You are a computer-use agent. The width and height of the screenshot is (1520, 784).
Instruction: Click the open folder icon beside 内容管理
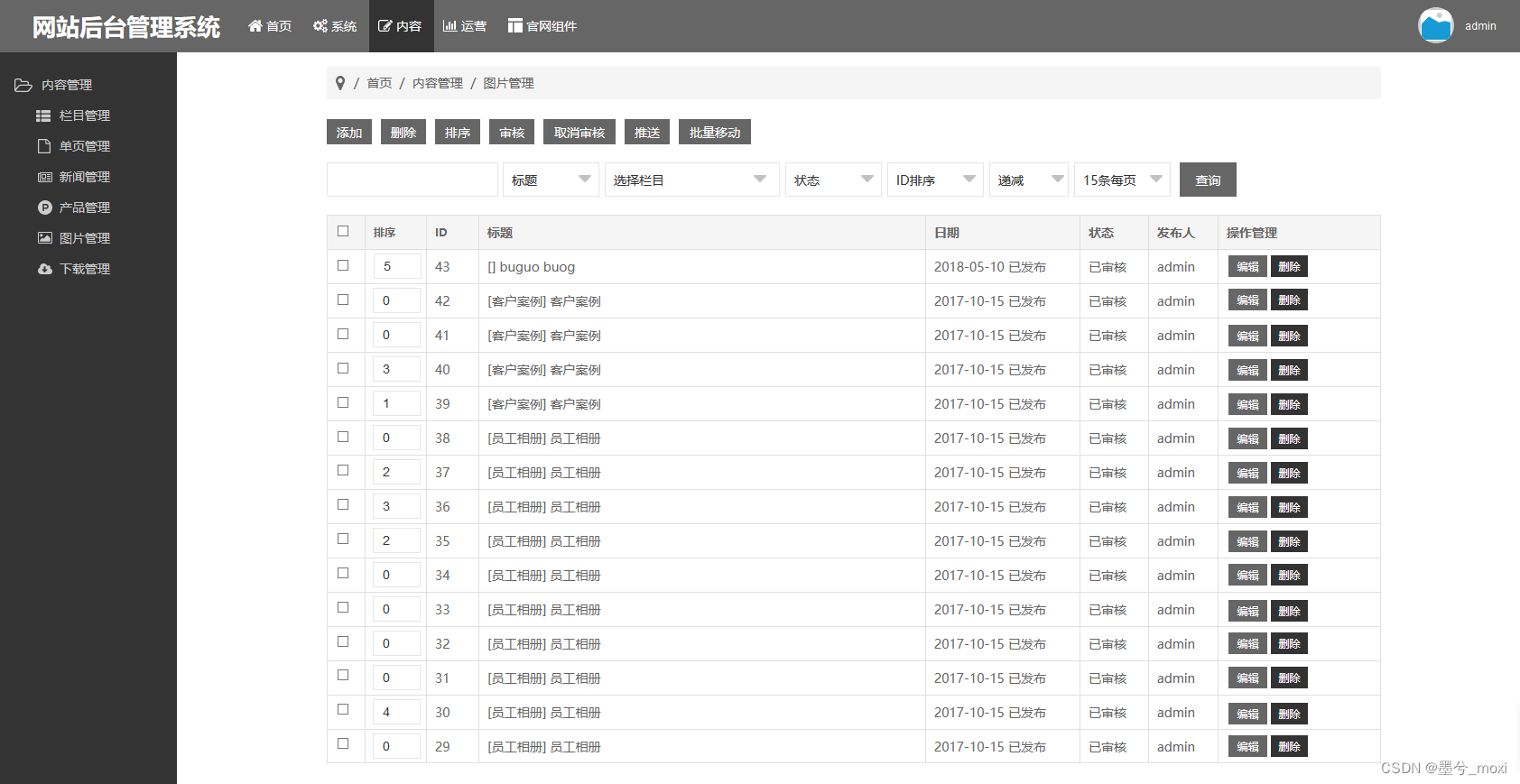[23, 85]
